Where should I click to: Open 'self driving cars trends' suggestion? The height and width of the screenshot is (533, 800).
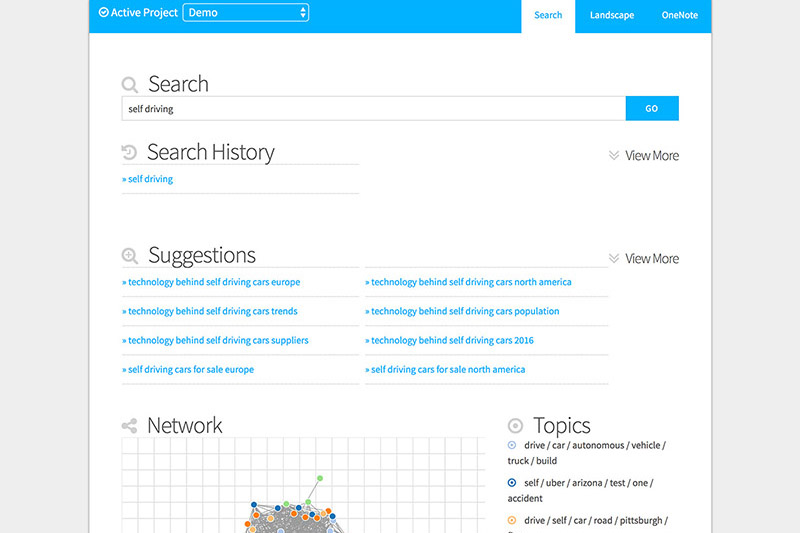[x=212, y=311]
